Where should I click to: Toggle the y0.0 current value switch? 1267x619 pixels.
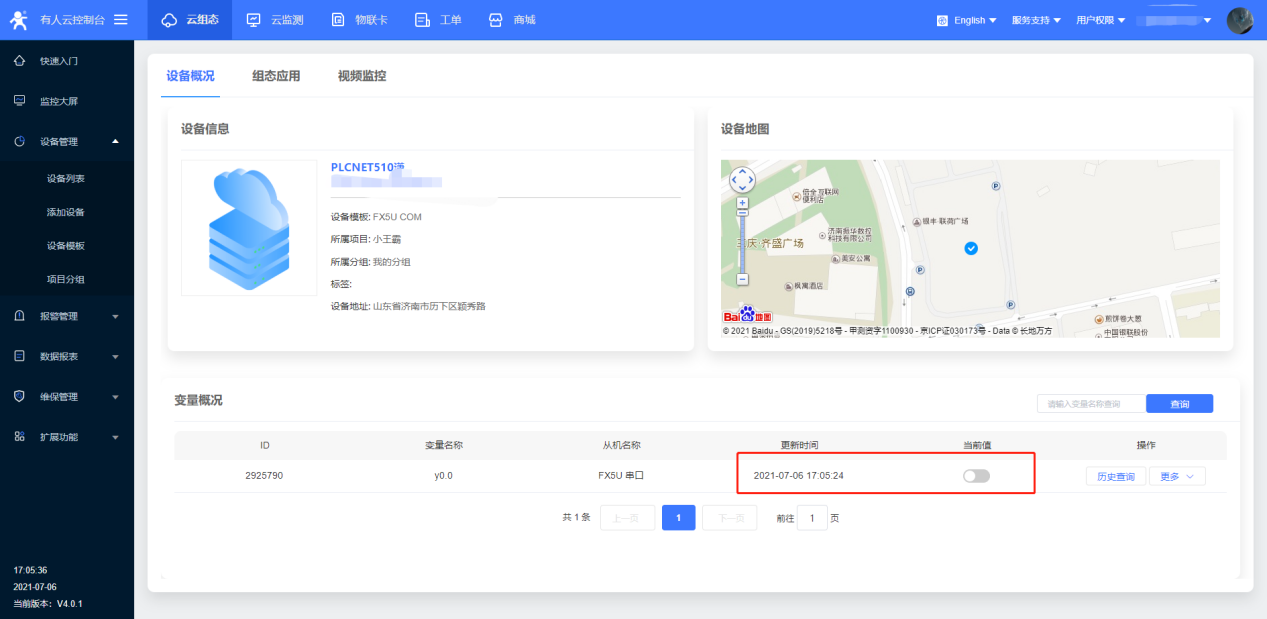[x=976, y=476]
